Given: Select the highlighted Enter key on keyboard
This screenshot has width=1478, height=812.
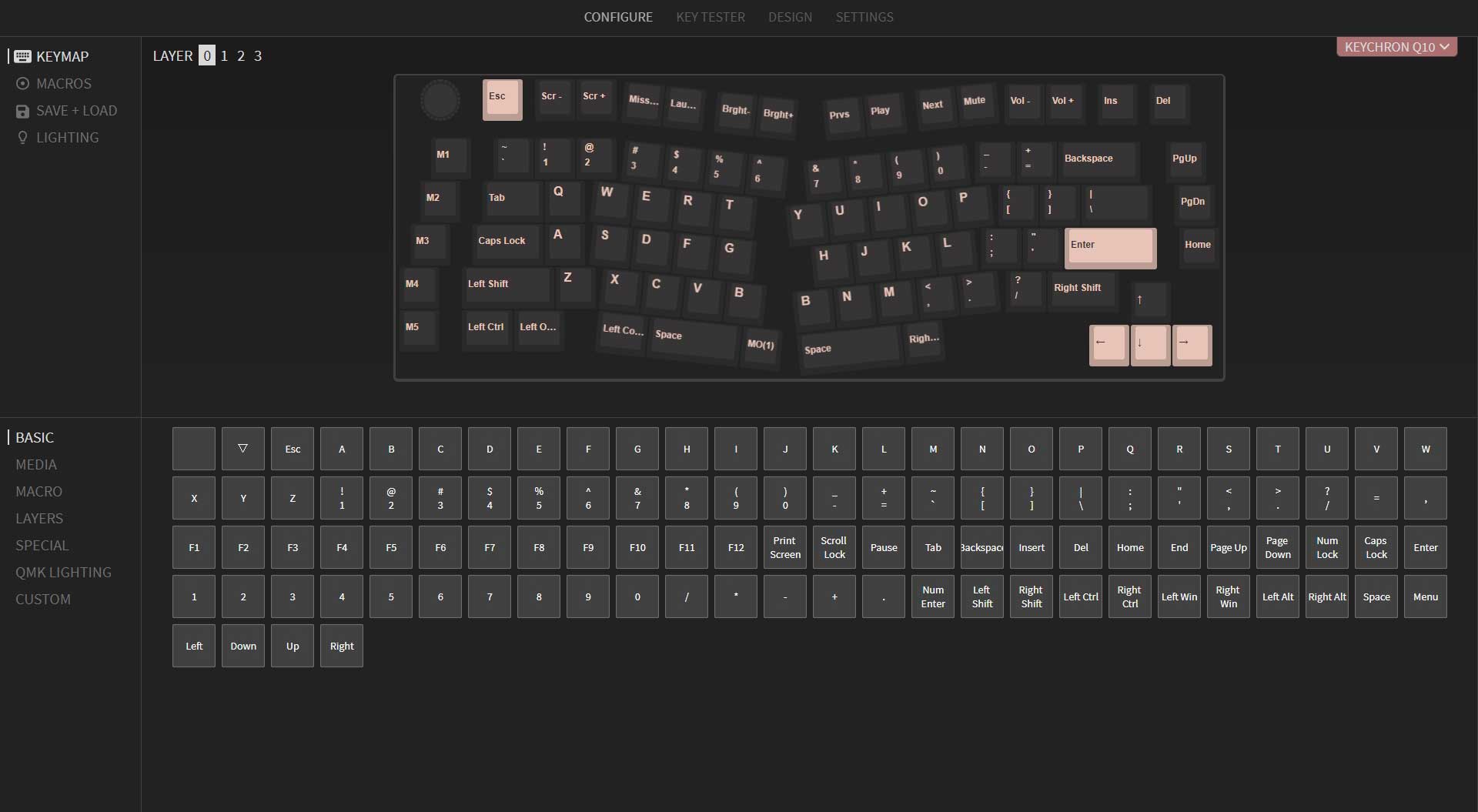Looking at the screenshot, I should 1109,247.
